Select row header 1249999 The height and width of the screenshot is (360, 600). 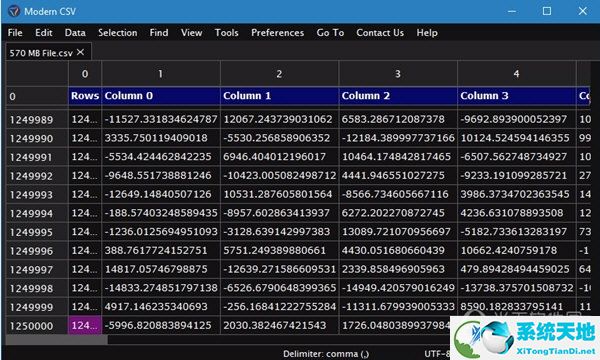click(x=37, y=307)
